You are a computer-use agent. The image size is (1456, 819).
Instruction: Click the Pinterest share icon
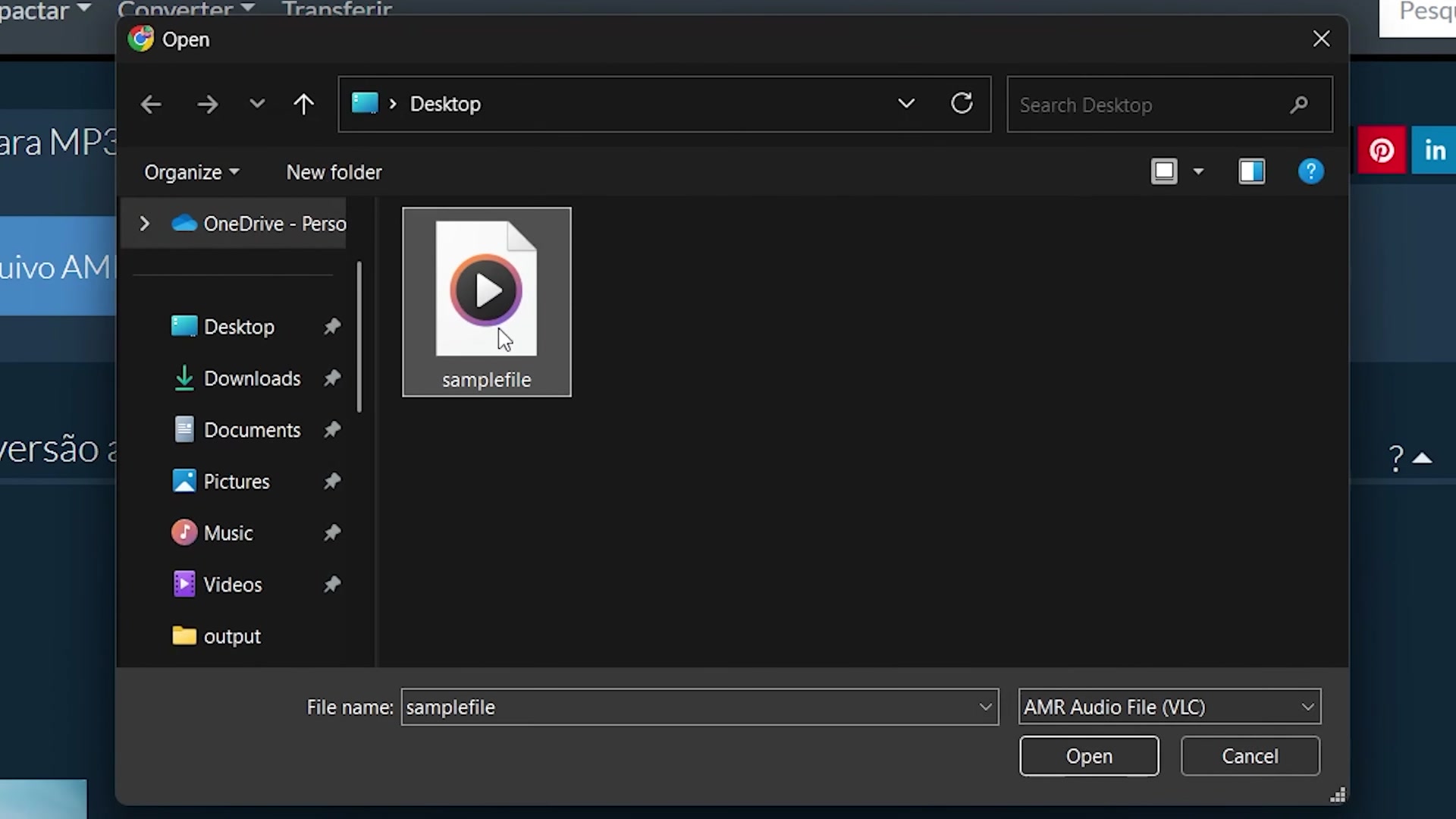point(1382,149)
